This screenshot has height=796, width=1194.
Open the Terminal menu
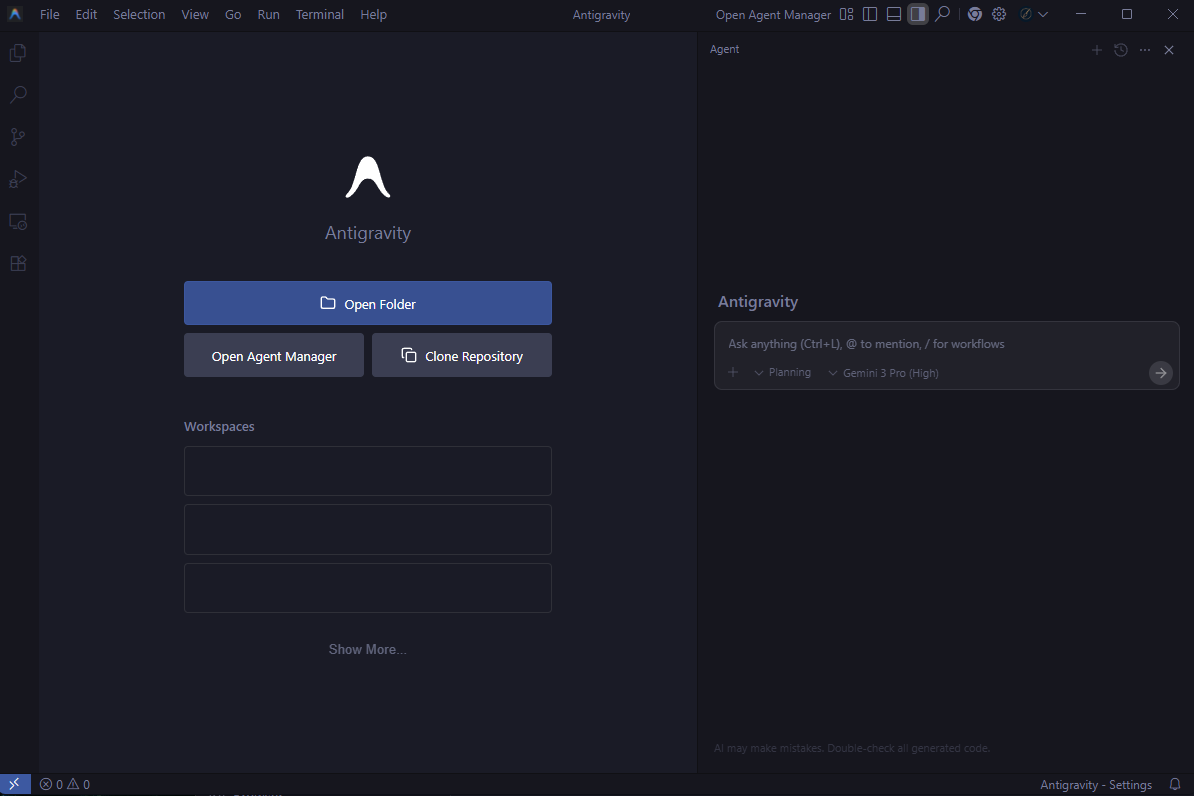pyautogui.click(x=320, y=14)
